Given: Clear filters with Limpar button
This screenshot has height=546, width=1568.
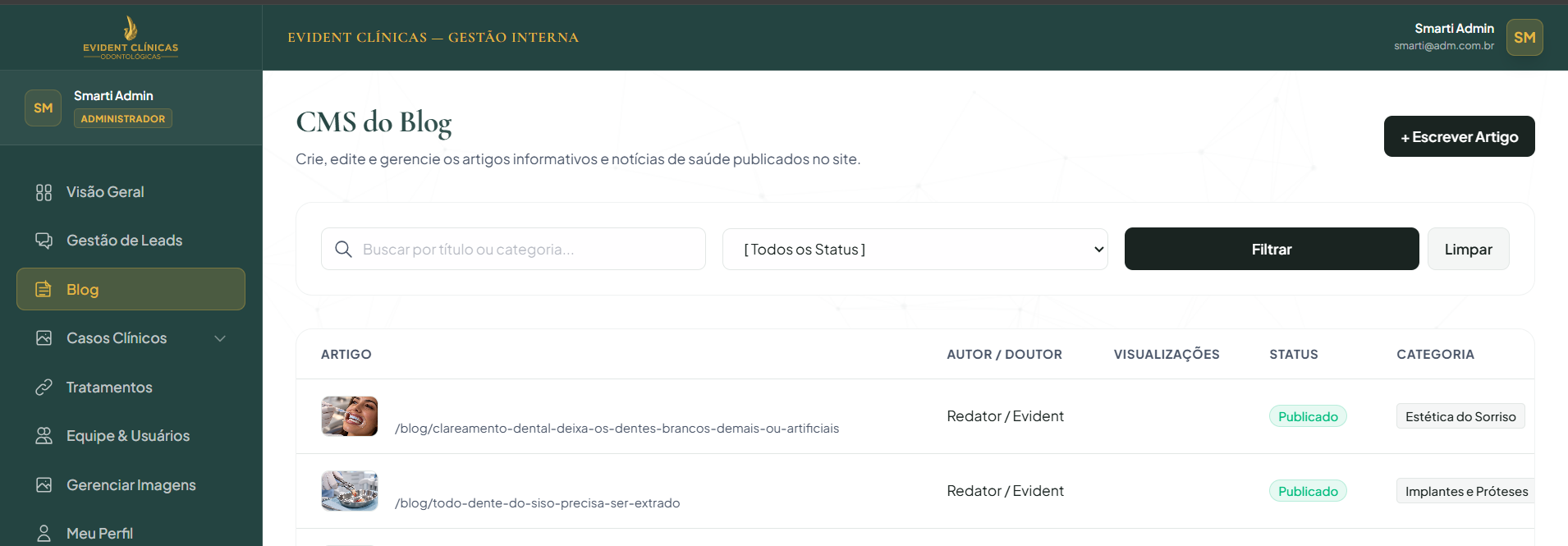Looking at the screenshot, I should 1468,249.
